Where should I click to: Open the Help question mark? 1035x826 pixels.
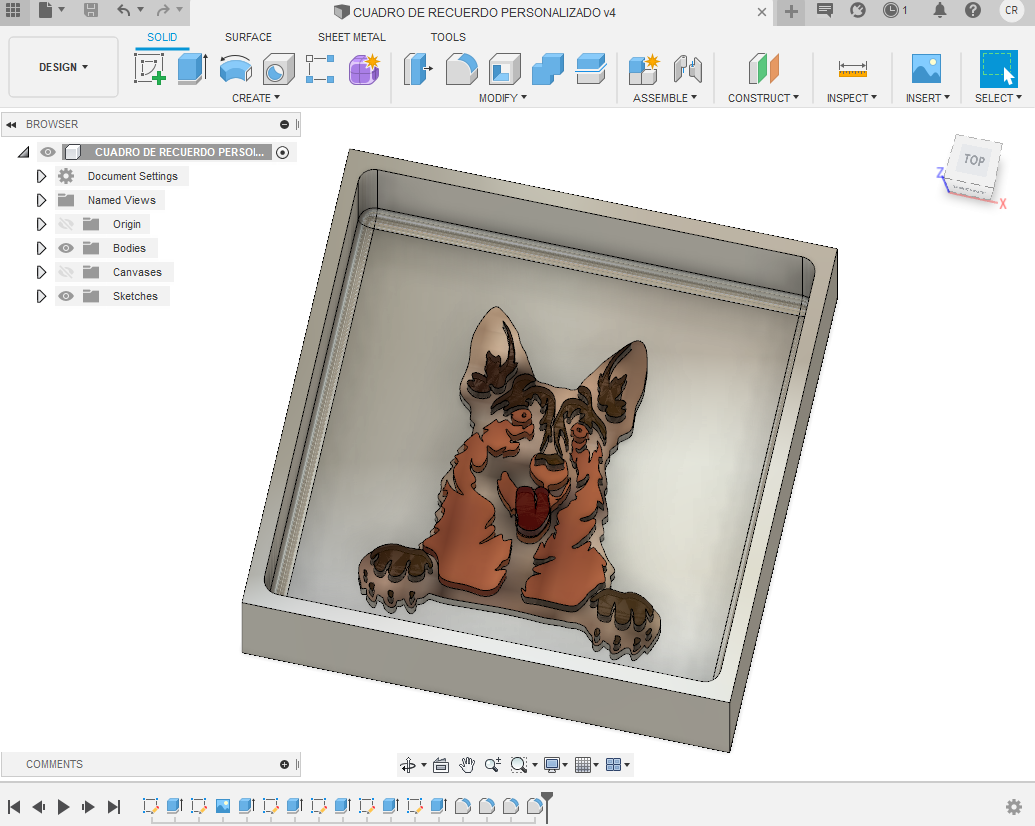972,10
